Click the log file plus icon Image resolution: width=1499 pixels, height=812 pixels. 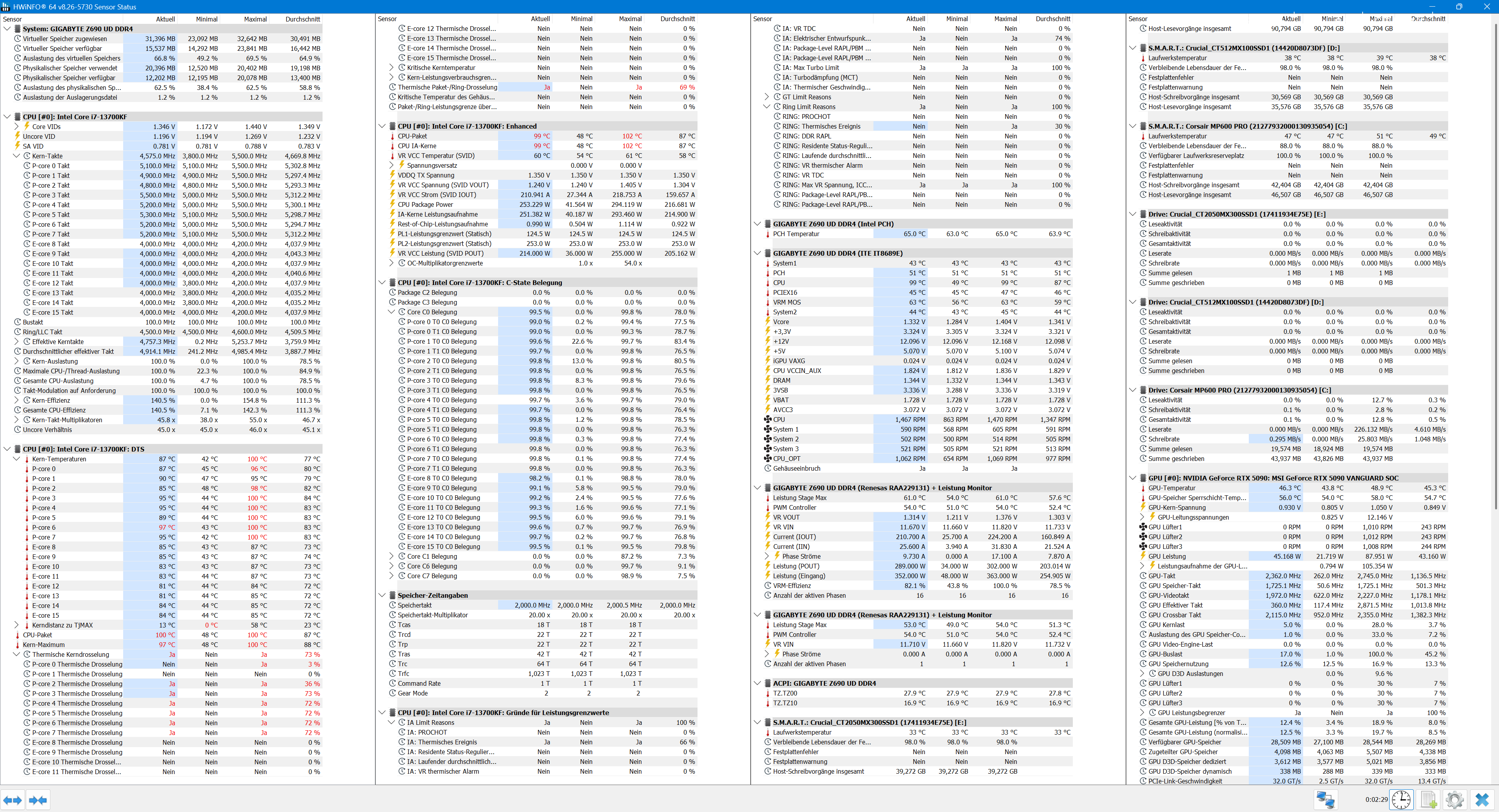point(1428,800)
